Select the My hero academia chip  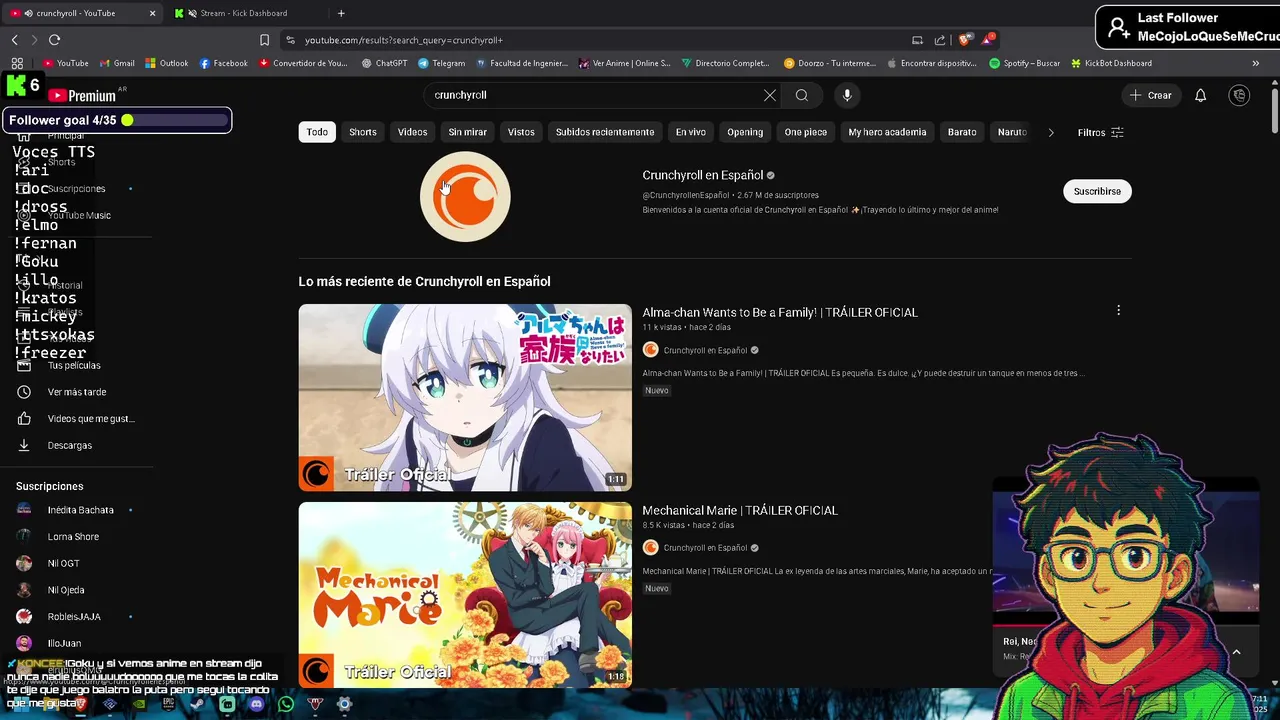click(887, 132)
